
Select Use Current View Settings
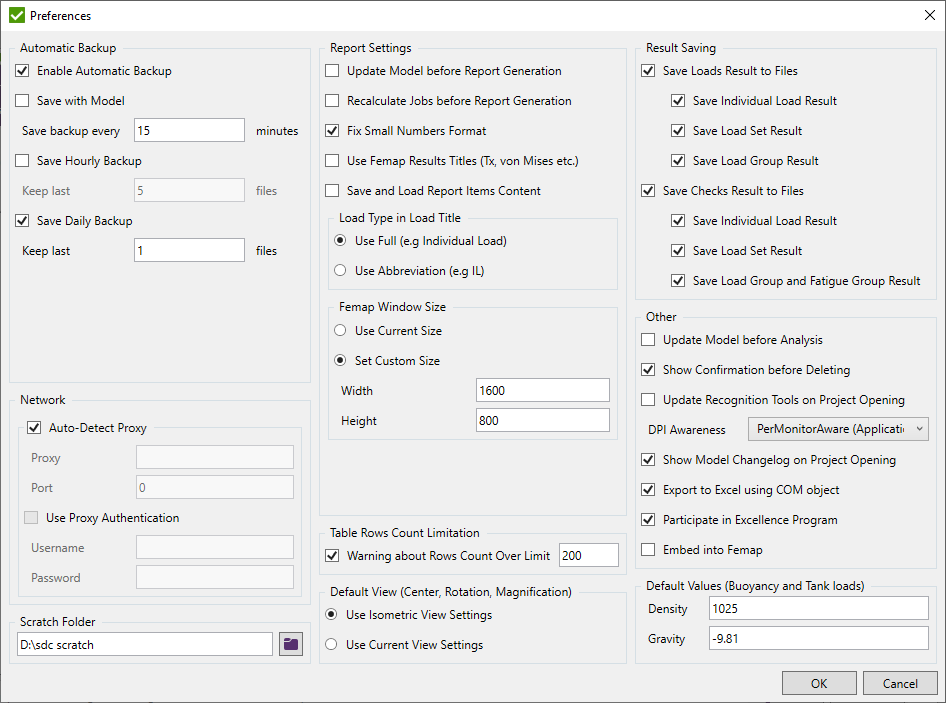point(331,644)
